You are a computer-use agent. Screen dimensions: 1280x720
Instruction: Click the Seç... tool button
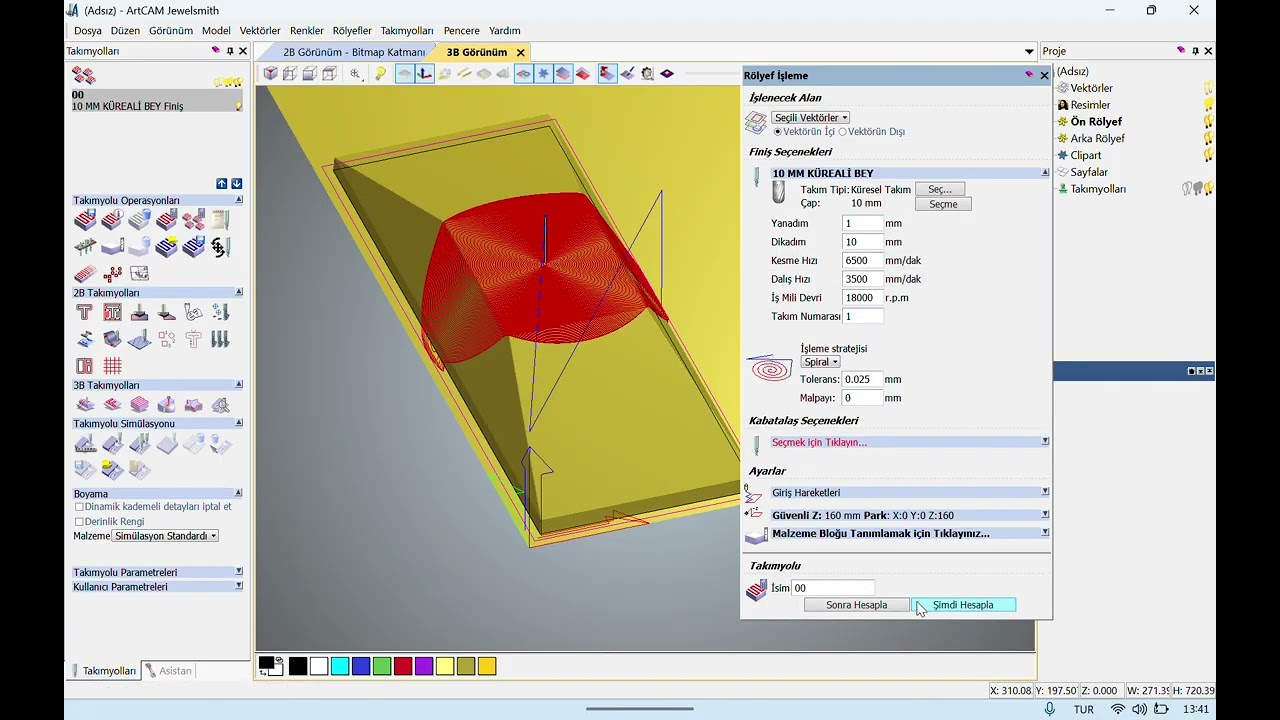[x=940, y=189]
